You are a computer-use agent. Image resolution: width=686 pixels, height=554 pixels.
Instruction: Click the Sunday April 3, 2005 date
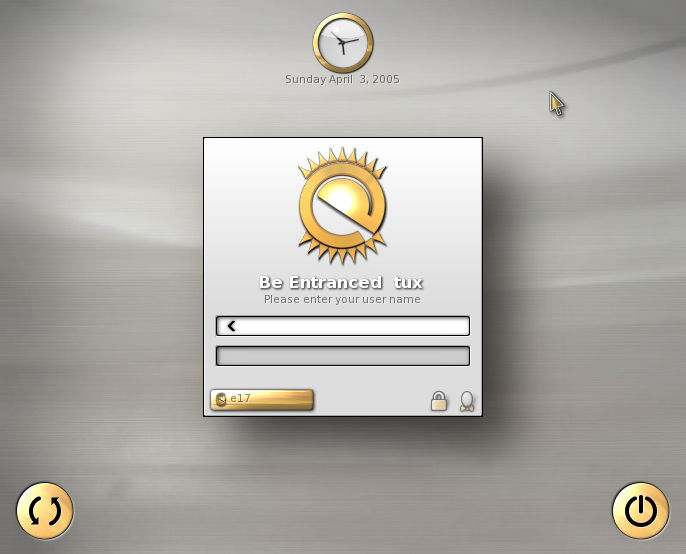[342, 79]
